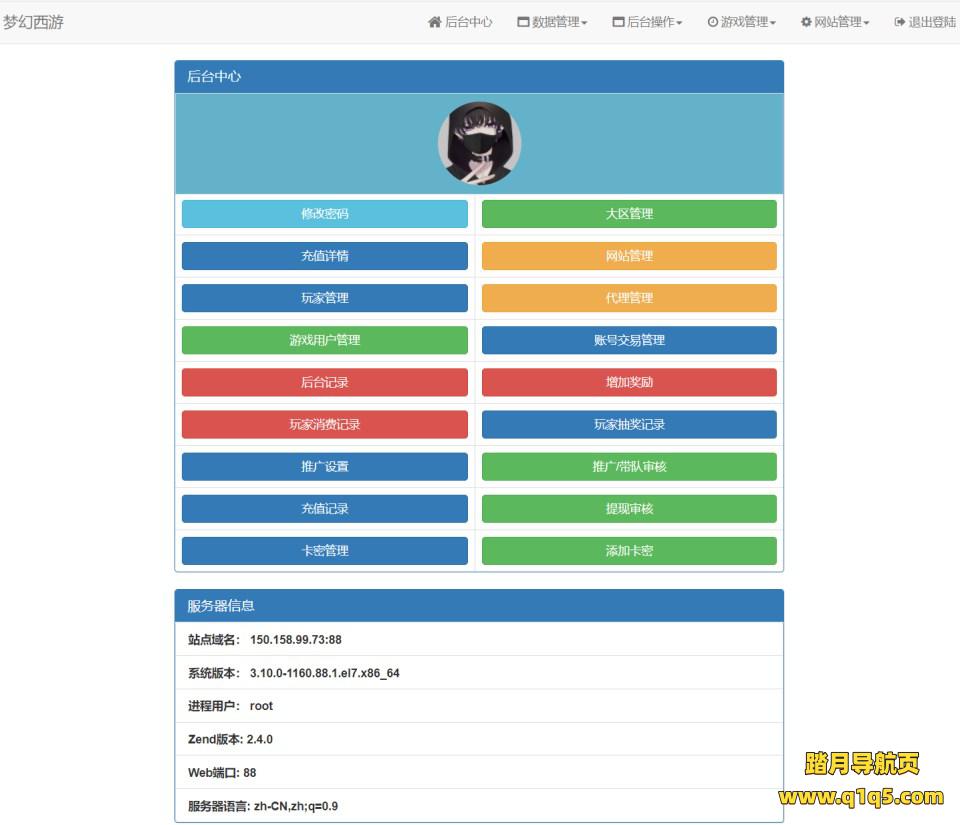Click the sign-out icon beside 退出登陆
Image resolution: width=960 pixels, height=825 pixels.
[900, 22]
